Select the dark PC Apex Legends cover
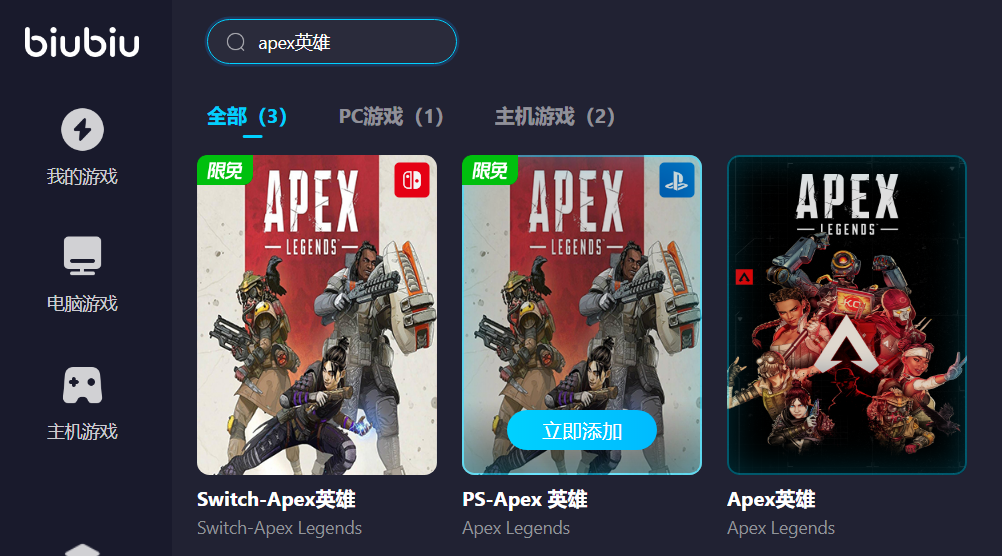The image size is (1002, 556). [x=847, y=315]
